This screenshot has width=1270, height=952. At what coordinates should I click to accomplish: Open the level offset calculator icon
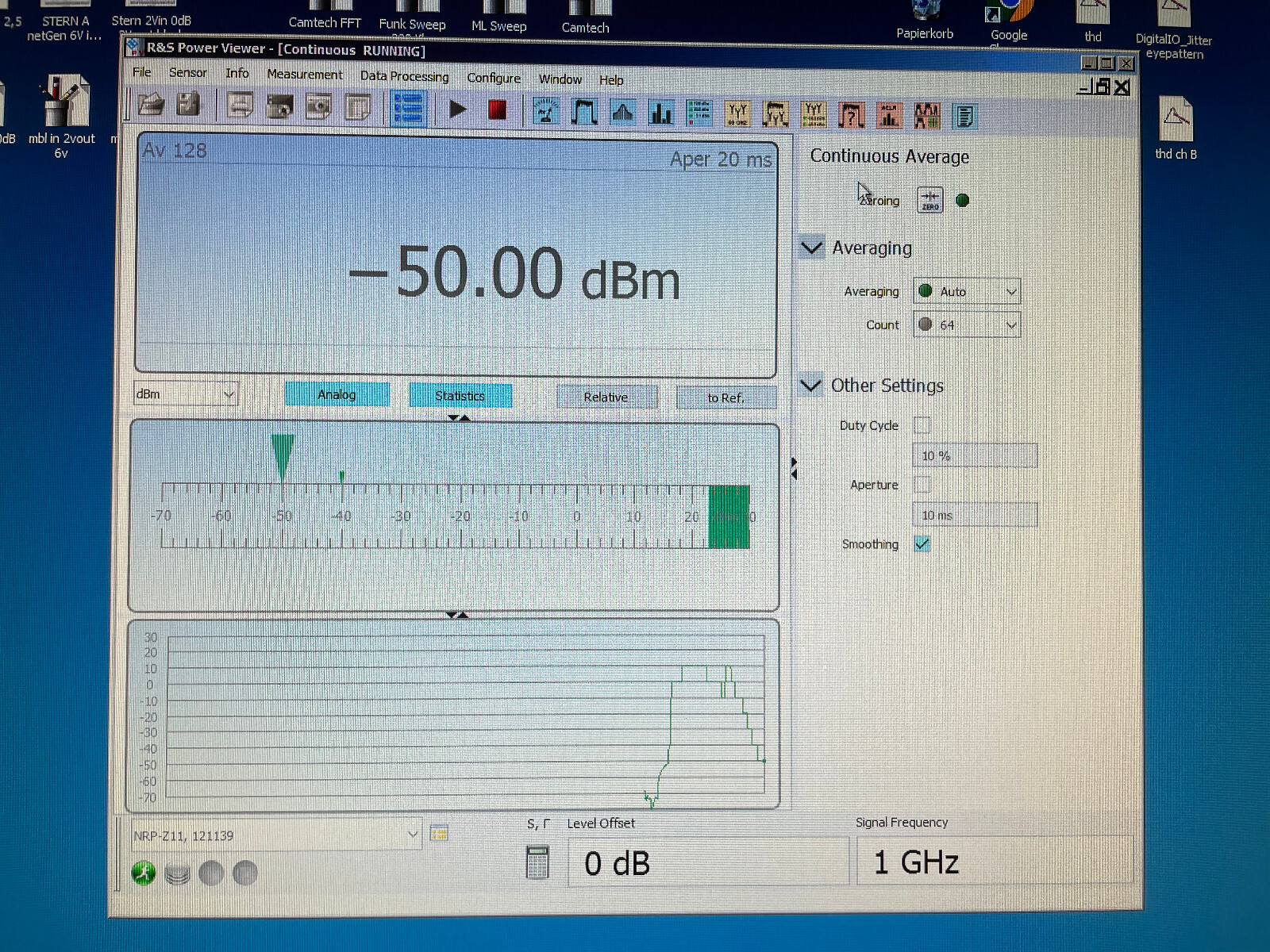pos(537,862)
